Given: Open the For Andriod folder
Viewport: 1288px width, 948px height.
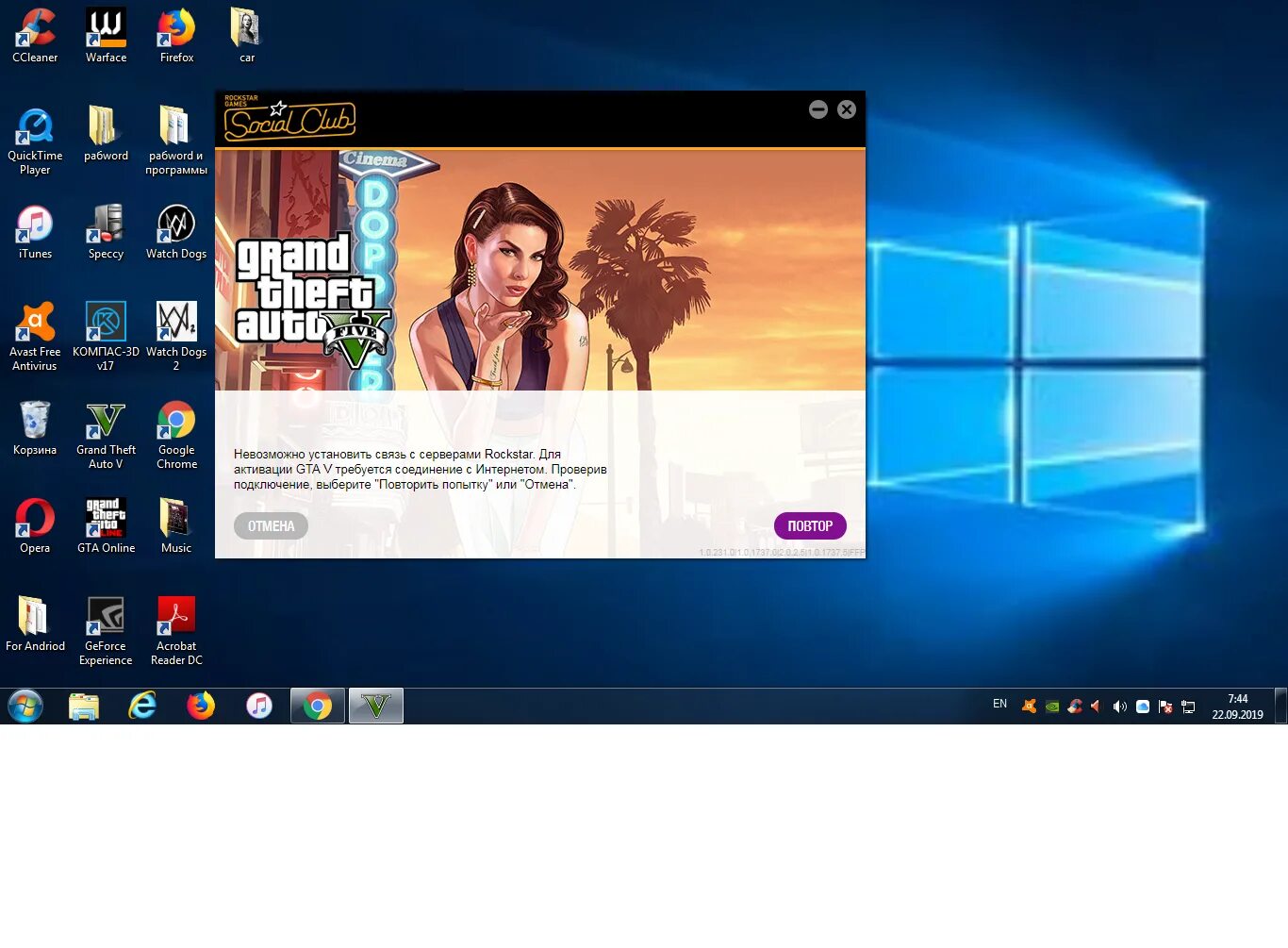Looking at the screenshot, I should coord(35,624).
